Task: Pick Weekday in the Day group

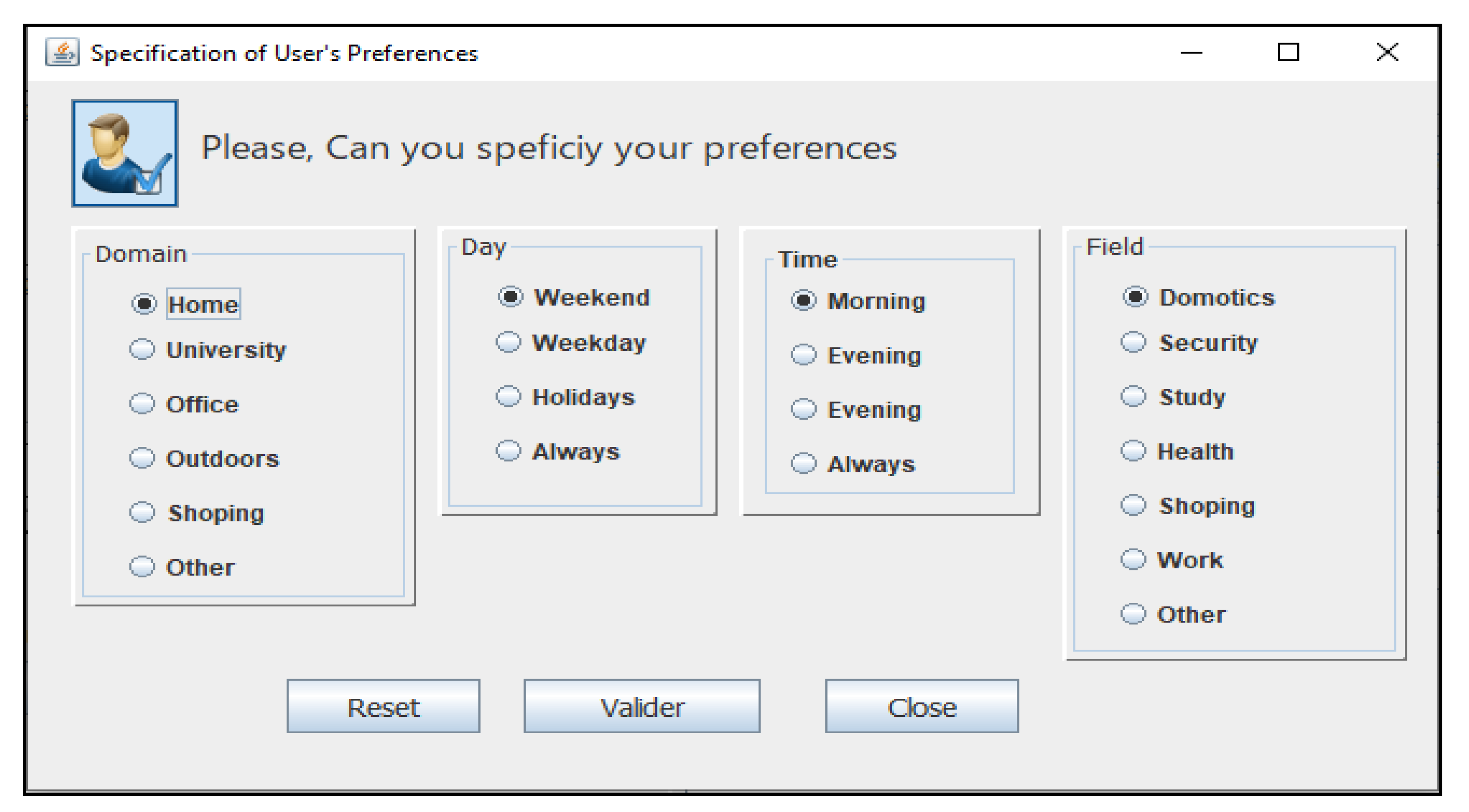Action: click(x=508, y=342)
